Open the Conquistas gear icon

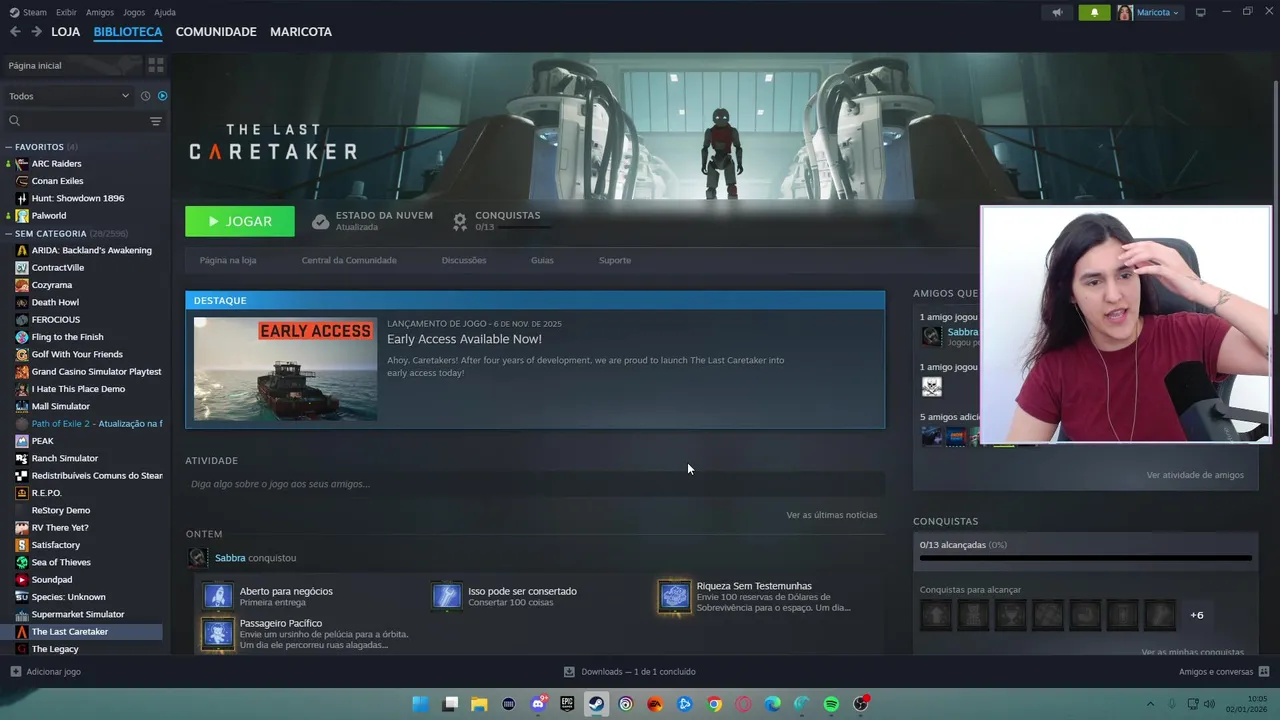pyautogui.click(x=460, y=221)
